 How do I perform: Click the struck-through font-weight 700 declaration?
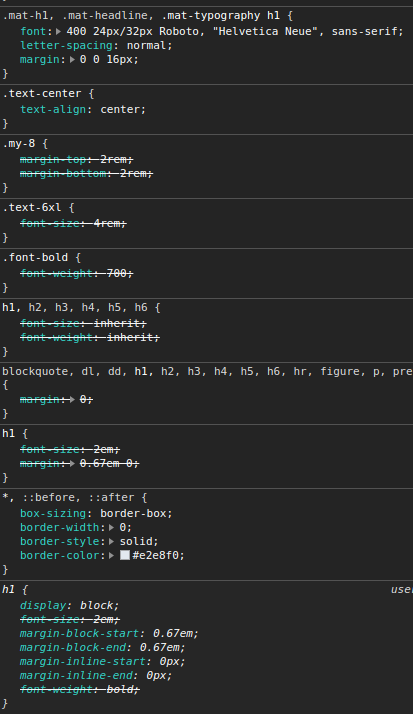click(76, 273)
